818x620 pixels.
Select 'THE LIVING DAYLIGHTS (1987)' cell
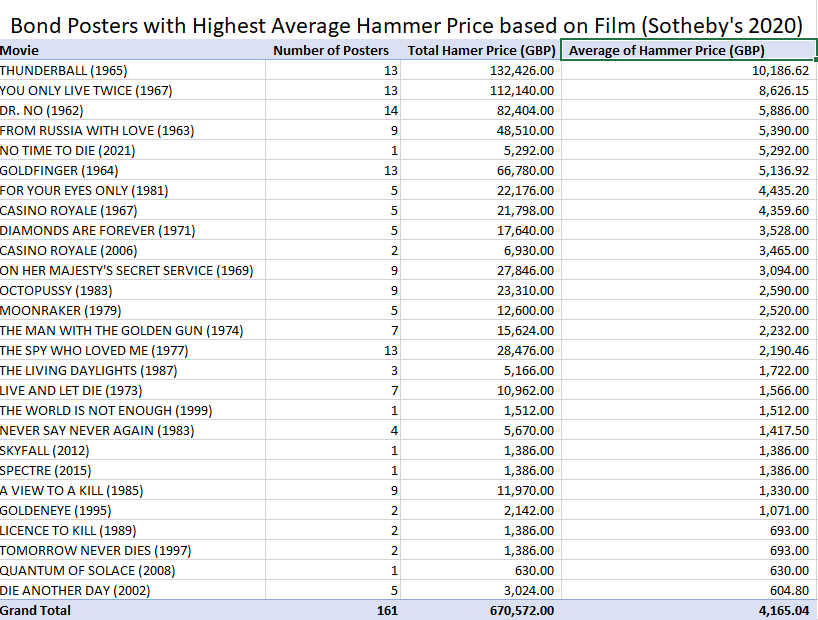89,371
